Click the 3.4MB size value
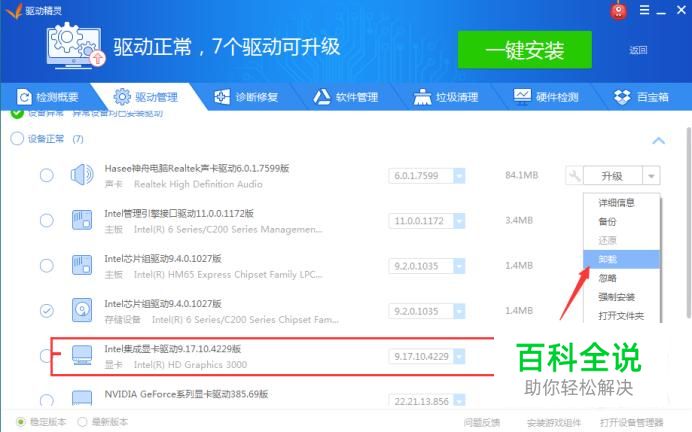Image resolution: width=692 pixels, height=432 pixels. click(519, 220)
